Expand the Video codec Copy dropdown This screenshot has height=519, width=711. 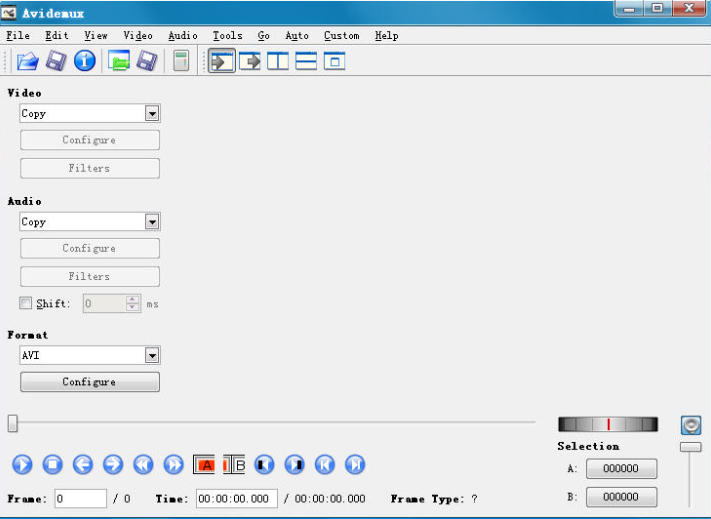coord(152,114)
